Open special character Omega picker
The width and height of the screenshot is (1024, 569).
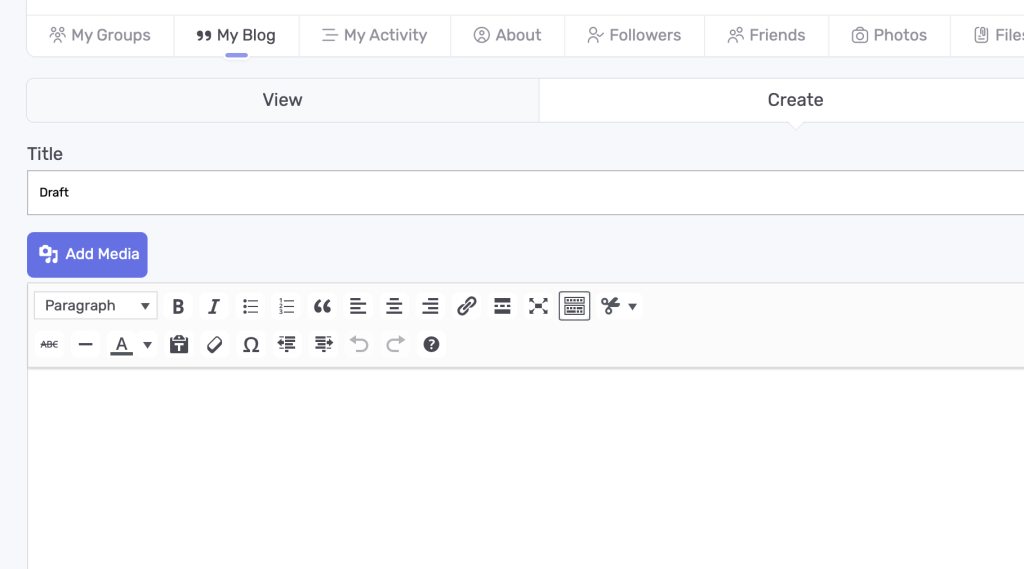[x=251, y=344]
